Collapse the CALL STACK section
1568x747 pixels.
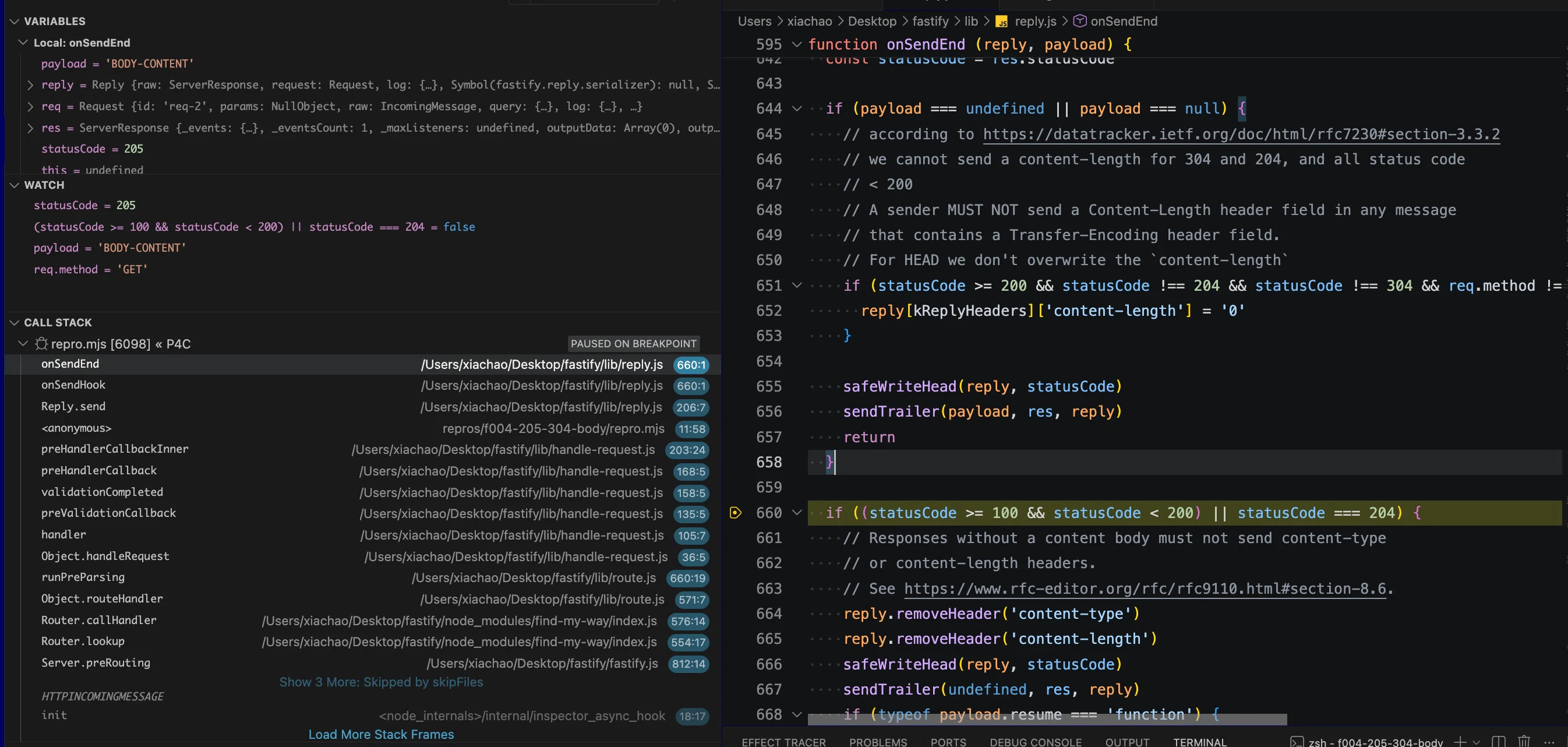tap(15, 323)
